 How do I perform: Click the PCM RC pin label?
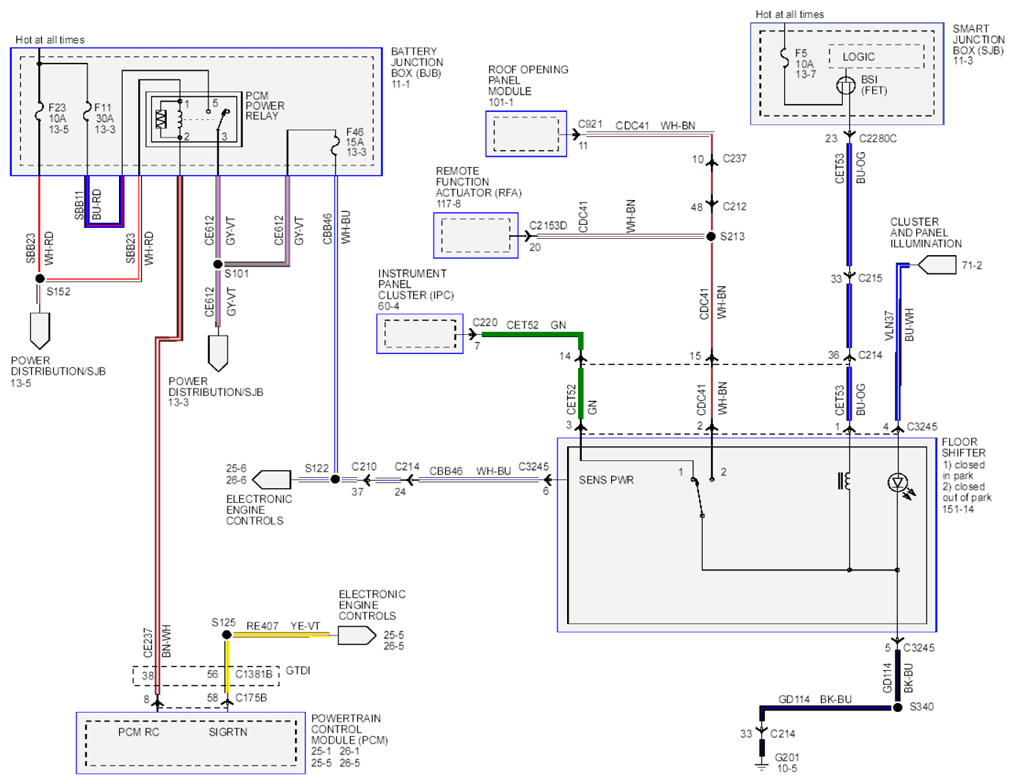(x=139, y=732)
